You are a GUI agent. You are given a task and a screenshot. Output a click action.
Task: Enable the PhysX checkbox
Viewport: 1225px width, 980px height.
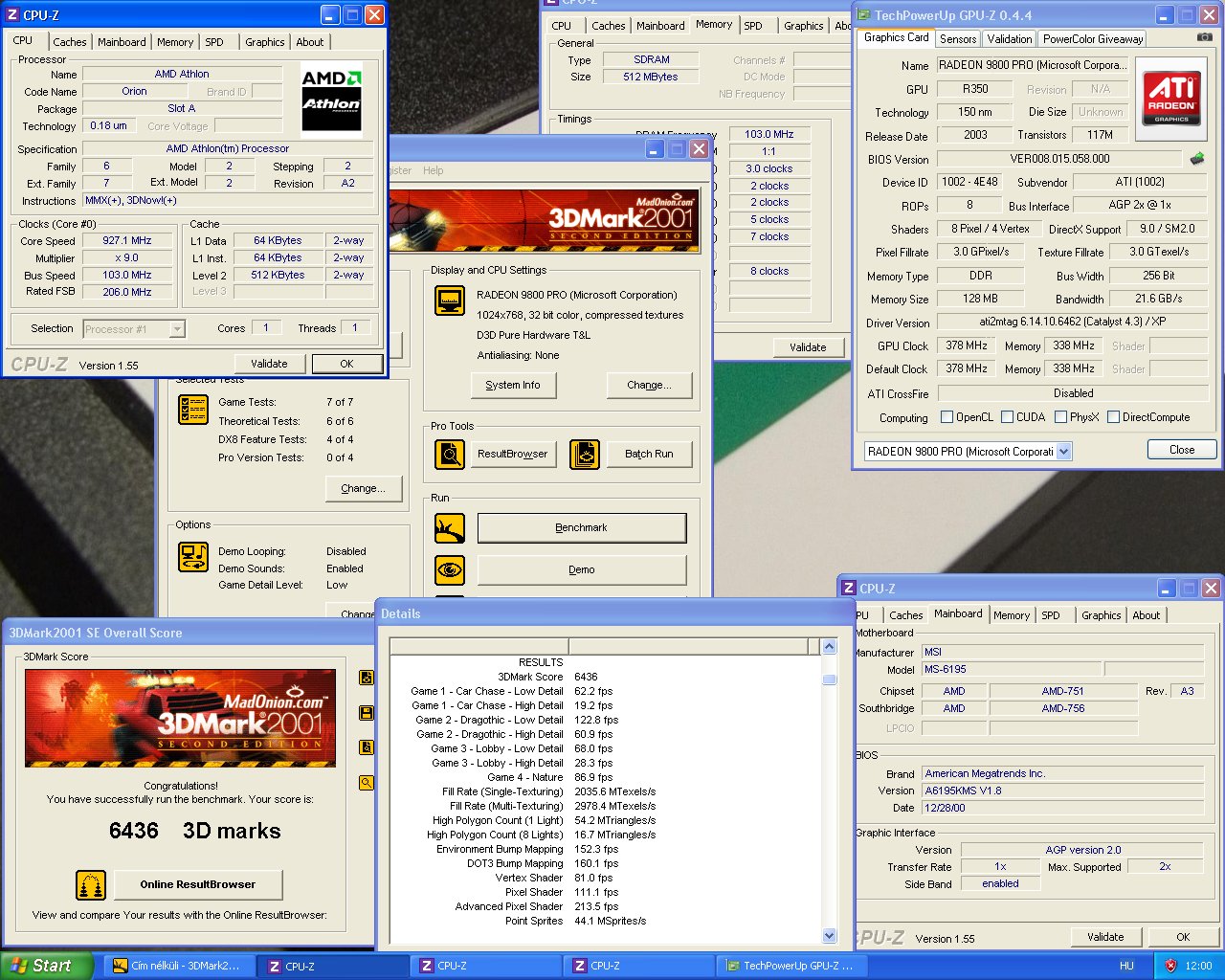tap(1060, 417)
